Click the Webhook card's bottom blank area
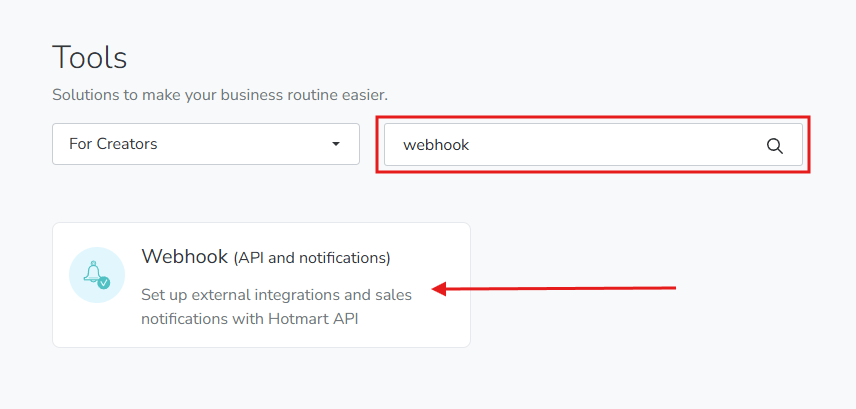The width and height of the screenshot is (856, 409). (x=260, y=338)
